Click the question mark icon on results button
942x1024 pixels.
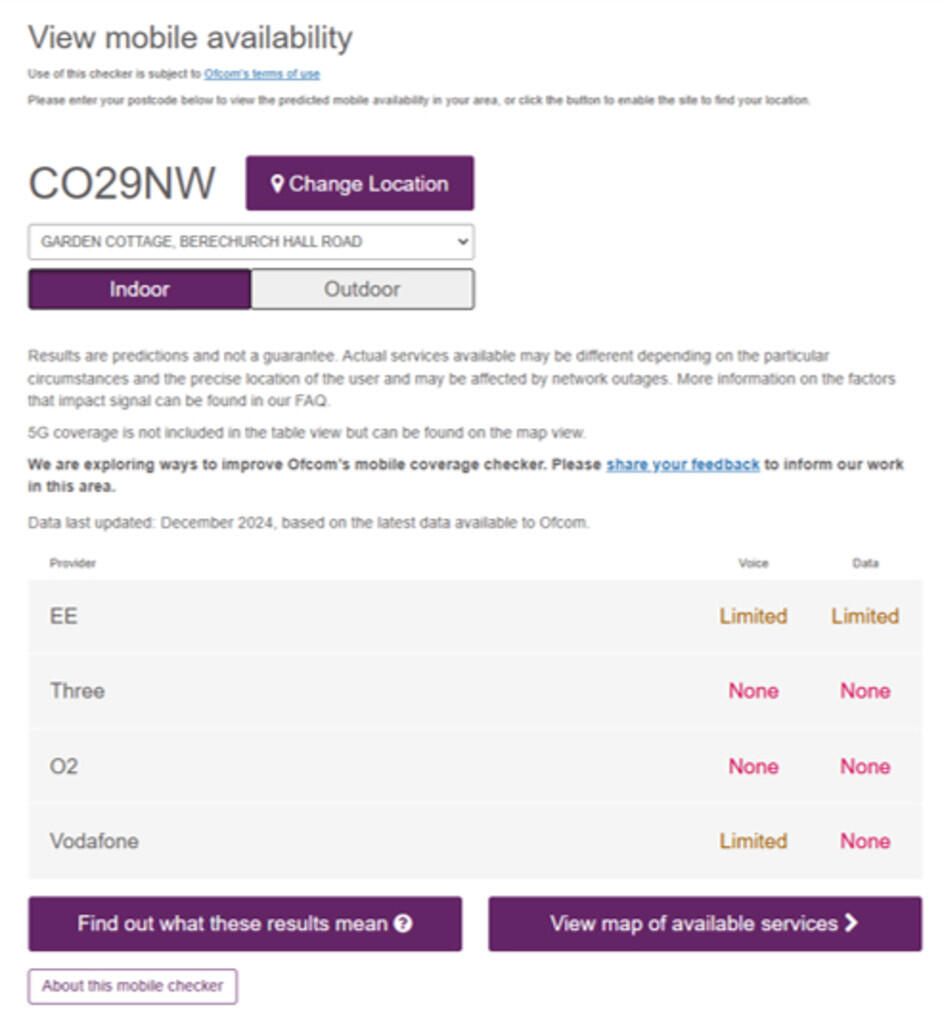pyautogui.click(x=403, y=924)
